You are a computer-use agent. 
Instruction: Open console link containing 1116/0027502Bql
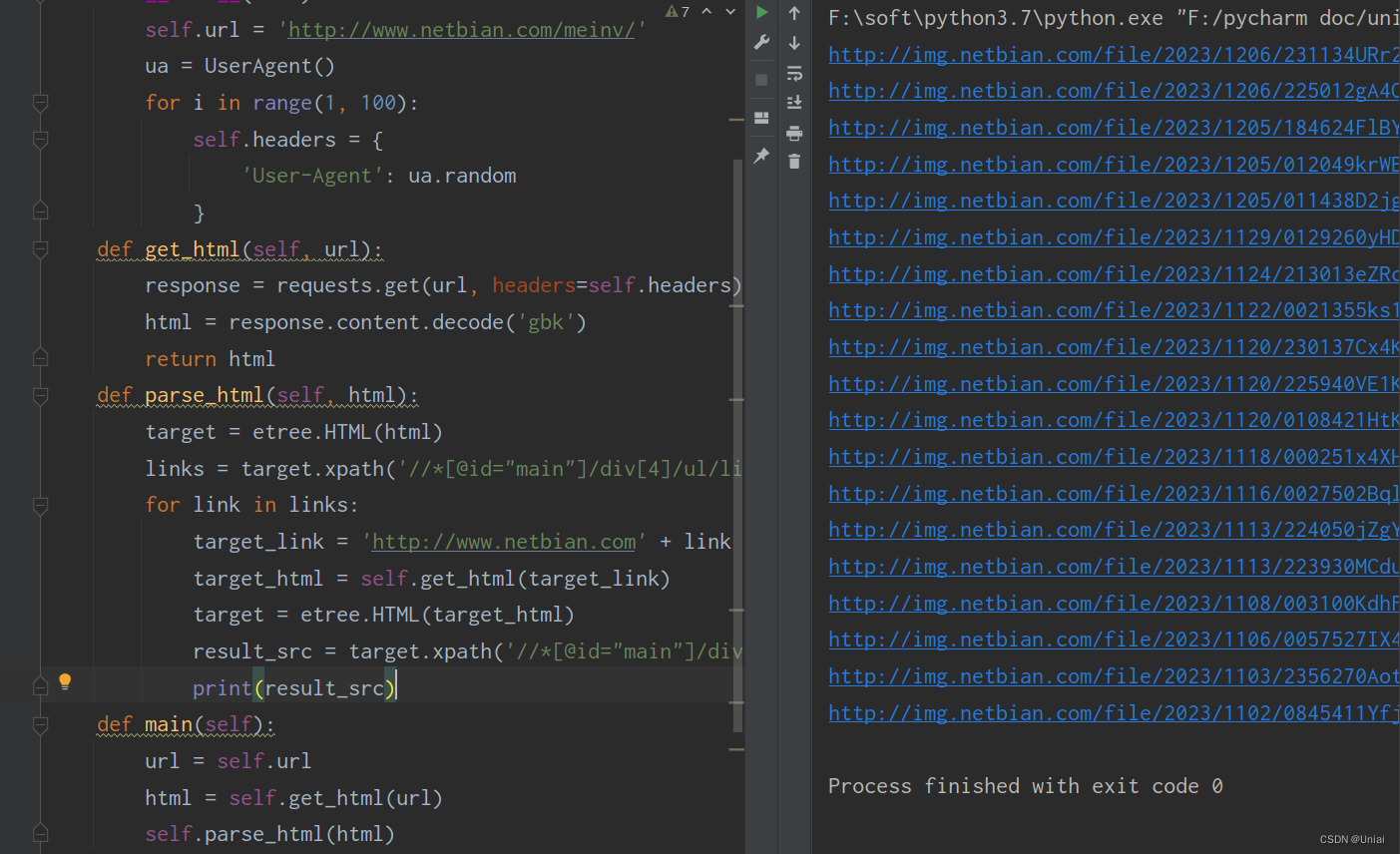[x=1114, y=494]
